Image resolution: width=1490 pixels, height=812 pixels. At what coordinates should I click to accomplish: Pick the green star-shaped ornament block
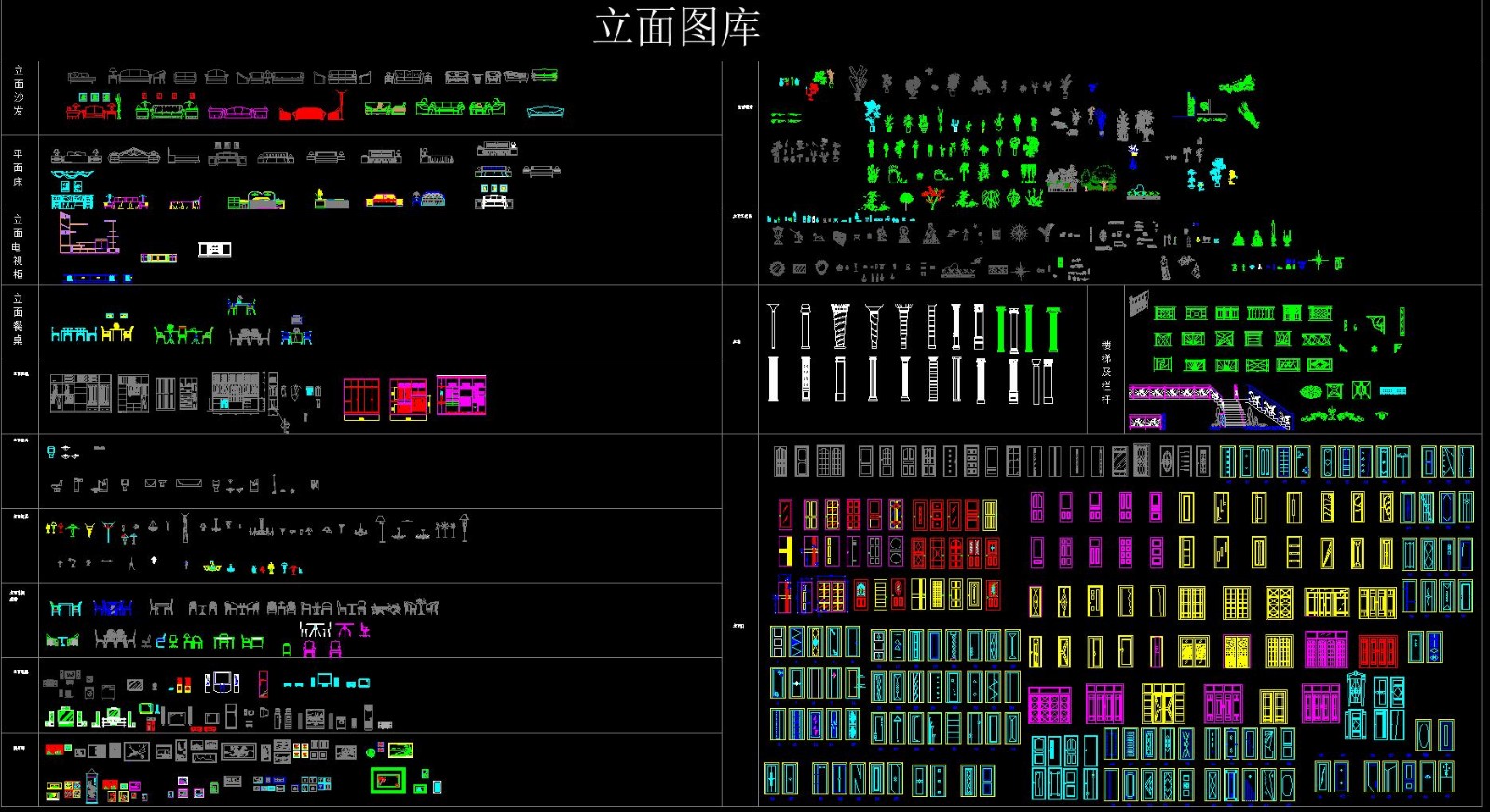tap(1318, 260)
